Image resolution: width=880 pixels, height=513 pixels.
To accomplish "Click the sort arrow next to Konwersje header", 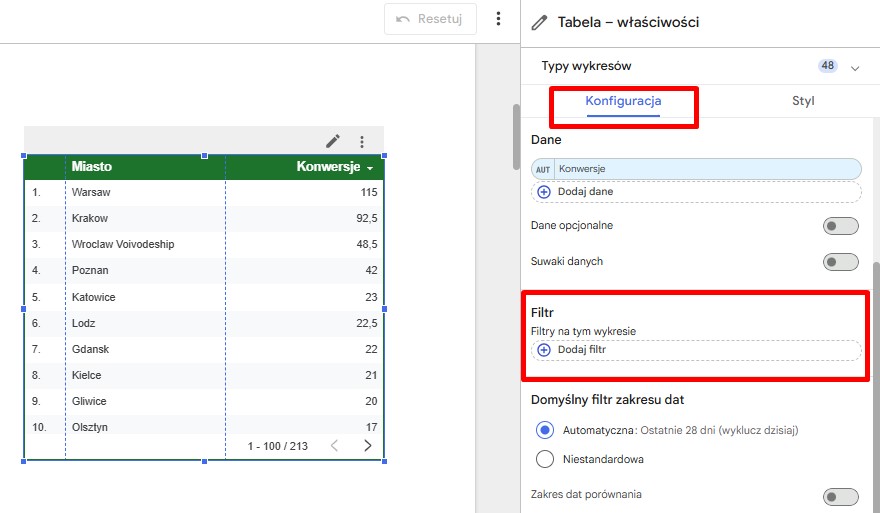I will (x=370, y=168).
